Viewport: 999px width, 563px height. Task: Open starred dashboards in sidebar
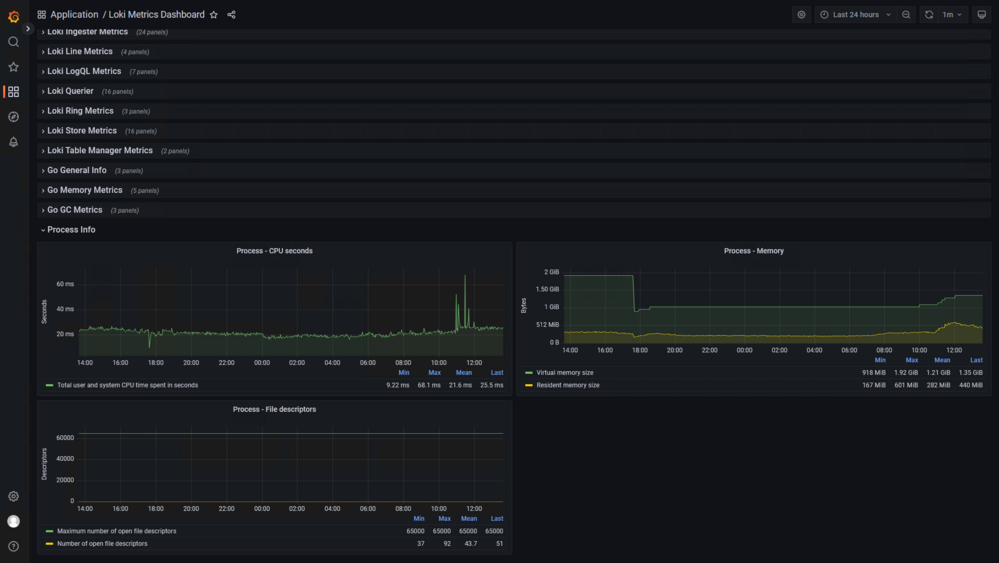13,67
